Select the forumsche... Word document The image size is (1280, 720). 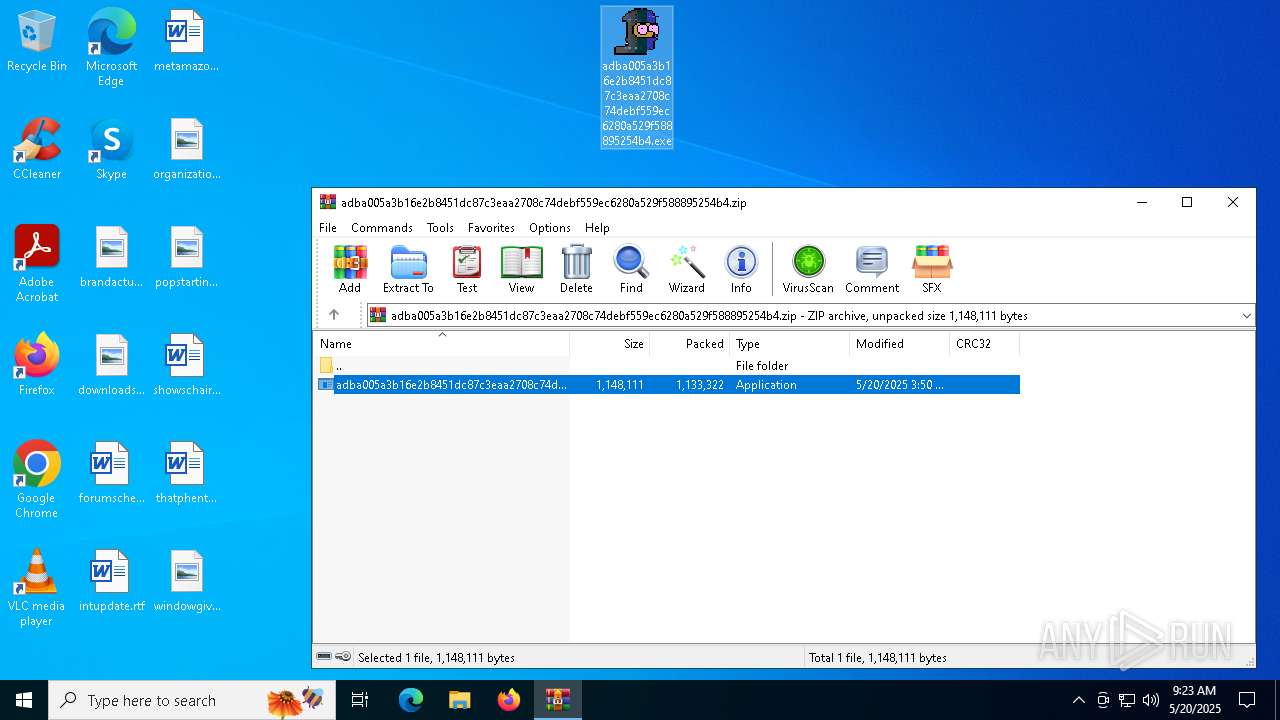point(111,473)
